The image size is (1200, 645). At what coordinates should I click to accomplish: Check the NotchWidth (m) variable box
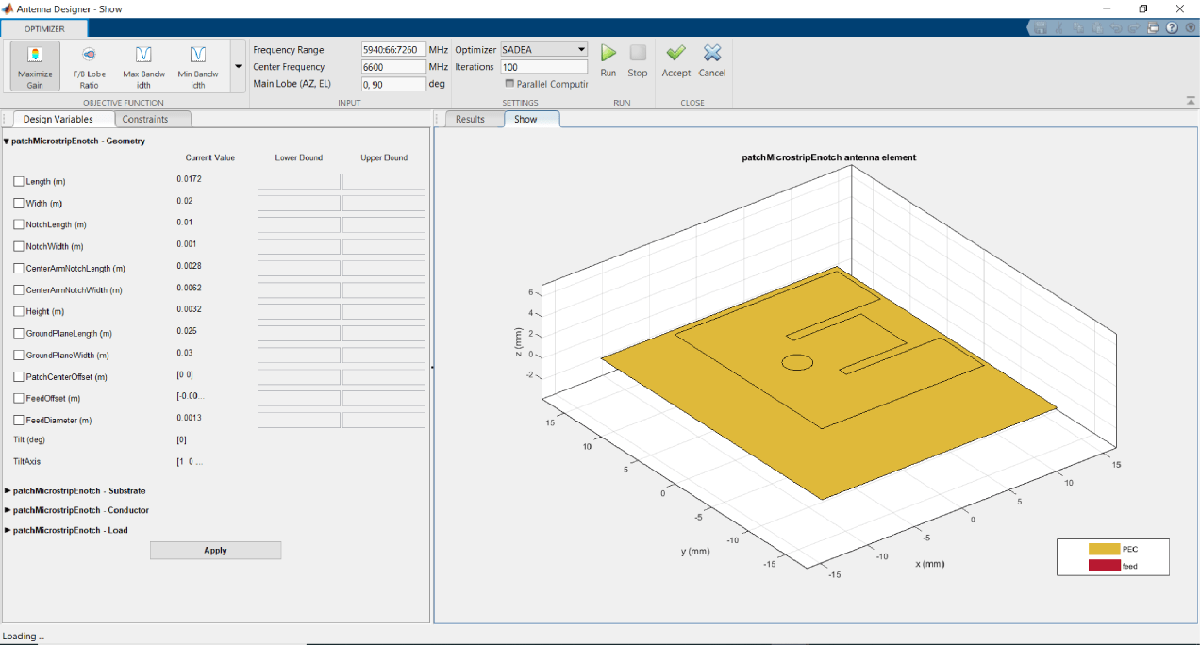point(19,246)
